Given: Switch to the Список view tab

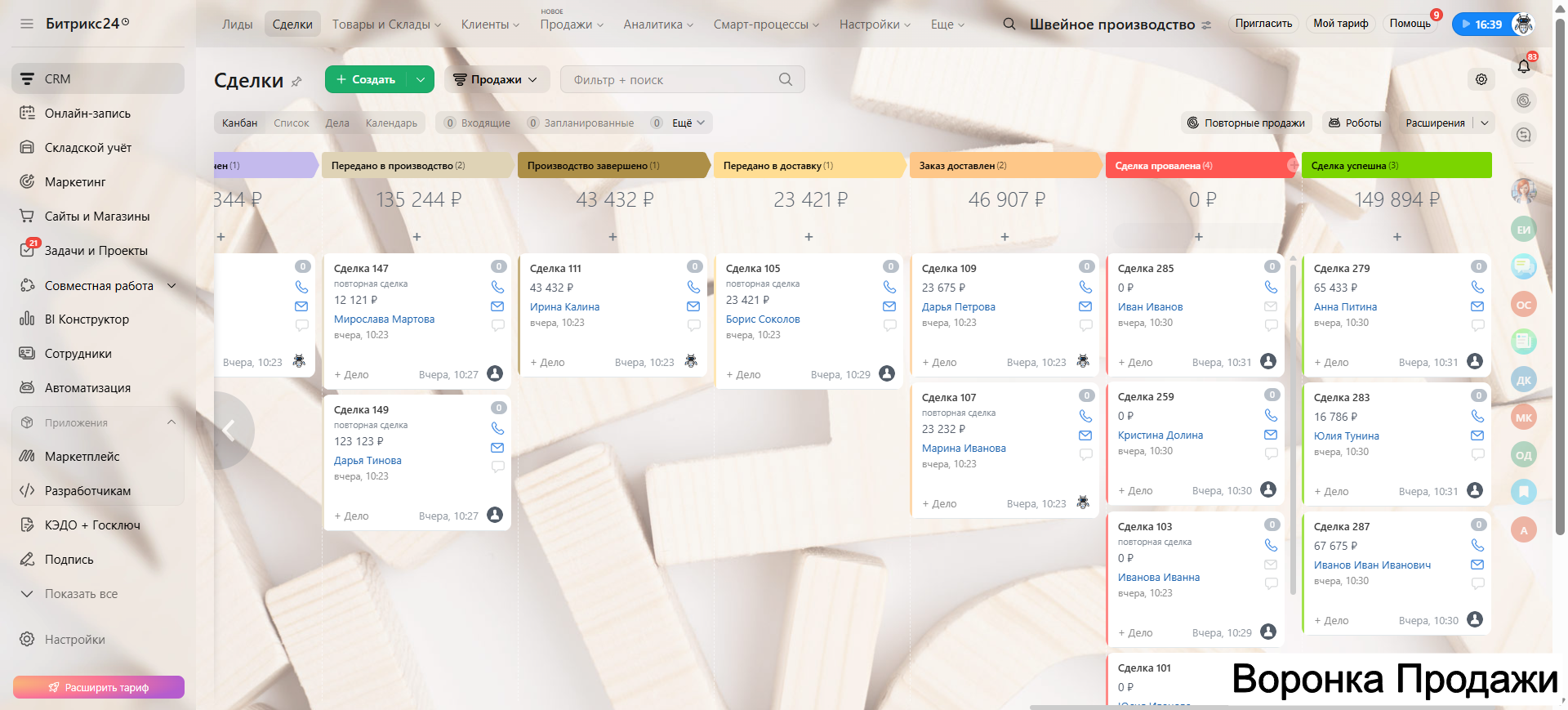Looking at the screenshot, I should click(292, 123).
